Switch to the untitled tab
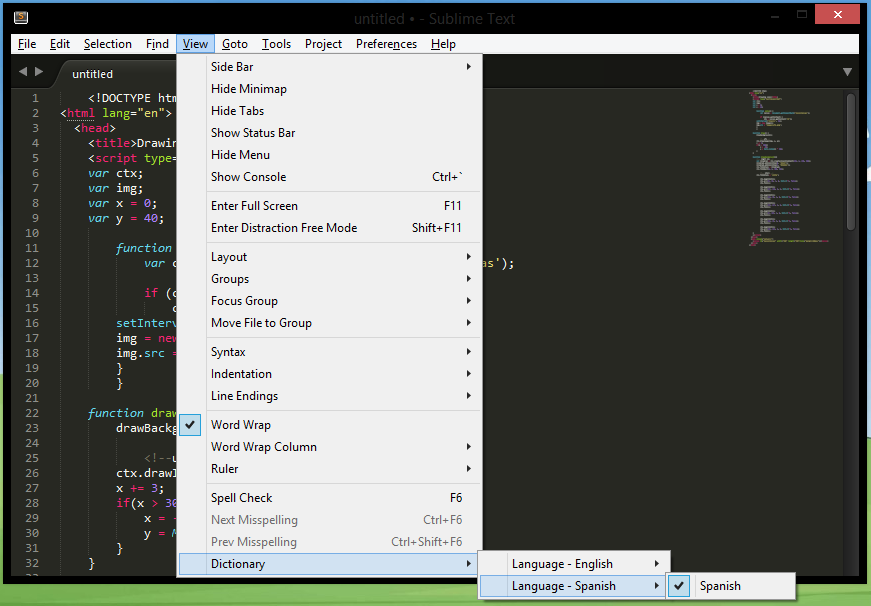The width and height of the screenshot is (871, 606). point(92,74)
